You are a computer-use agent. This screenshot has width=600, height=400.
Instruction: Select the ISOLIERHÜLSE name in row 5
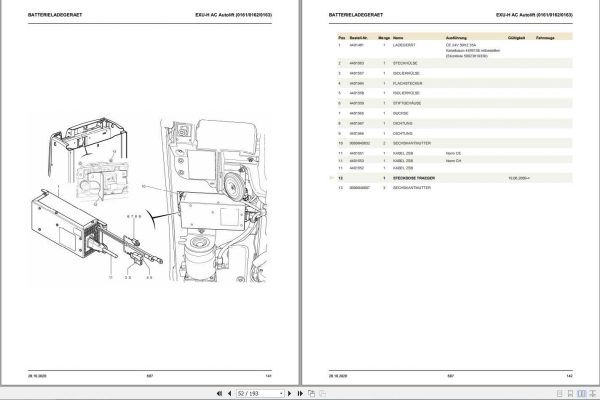click(x=406, y=93)
